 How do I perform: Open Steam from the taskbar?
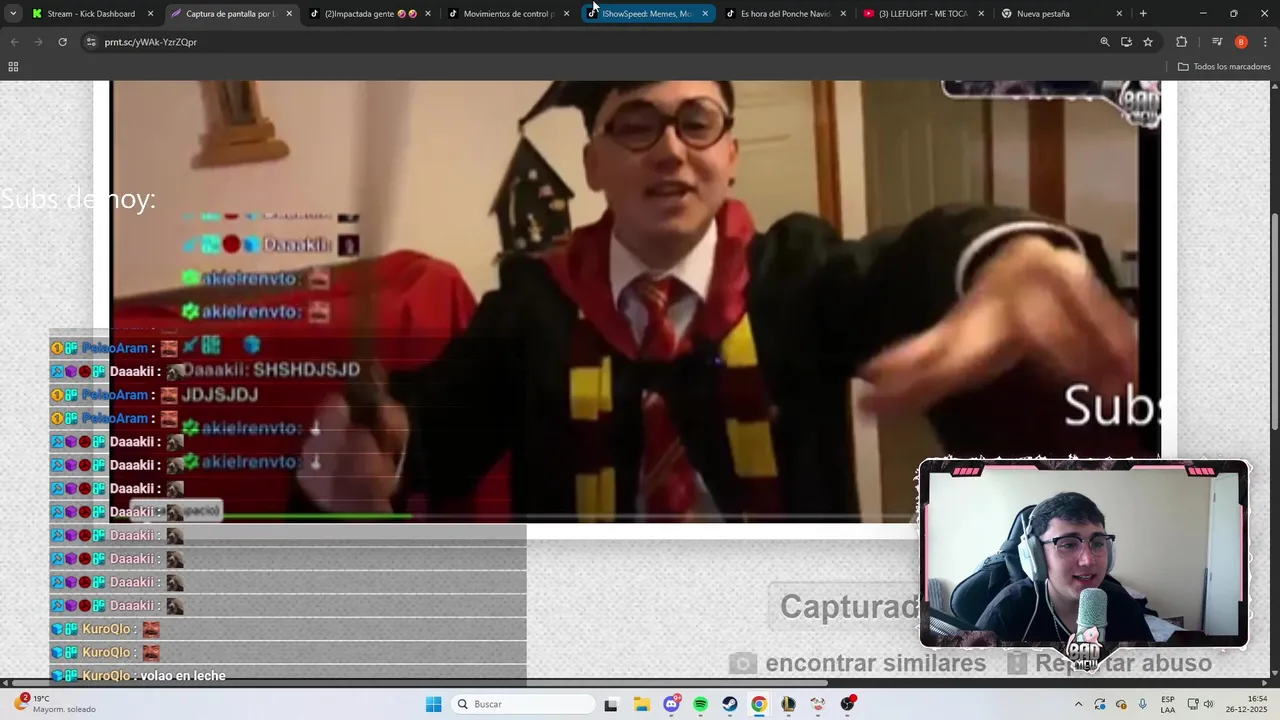[x=730, y=704]
